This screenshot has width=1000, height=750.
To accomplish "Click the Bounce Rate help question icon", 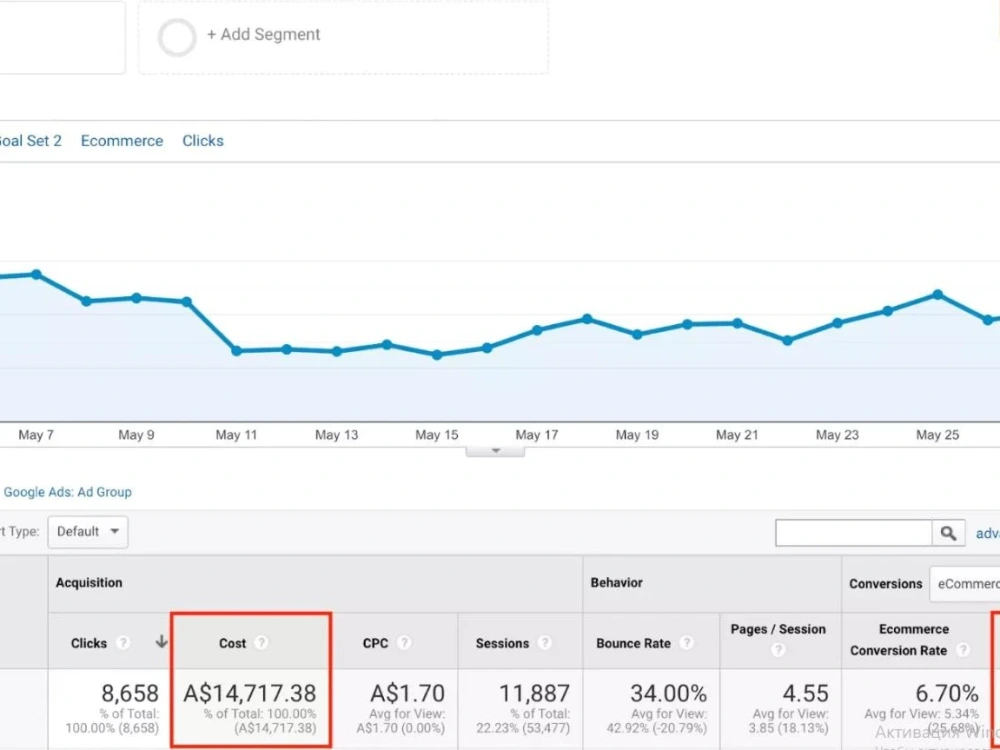I will (686, 643).
